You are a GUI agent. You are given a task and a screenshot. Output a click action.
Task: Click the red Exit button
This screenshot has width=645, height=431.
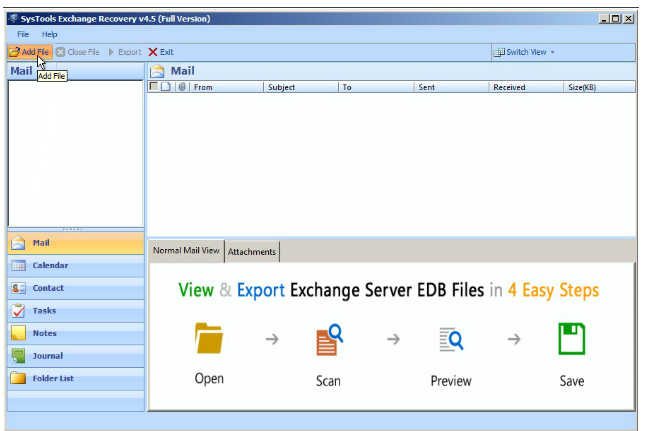click(x=161, y=52)
